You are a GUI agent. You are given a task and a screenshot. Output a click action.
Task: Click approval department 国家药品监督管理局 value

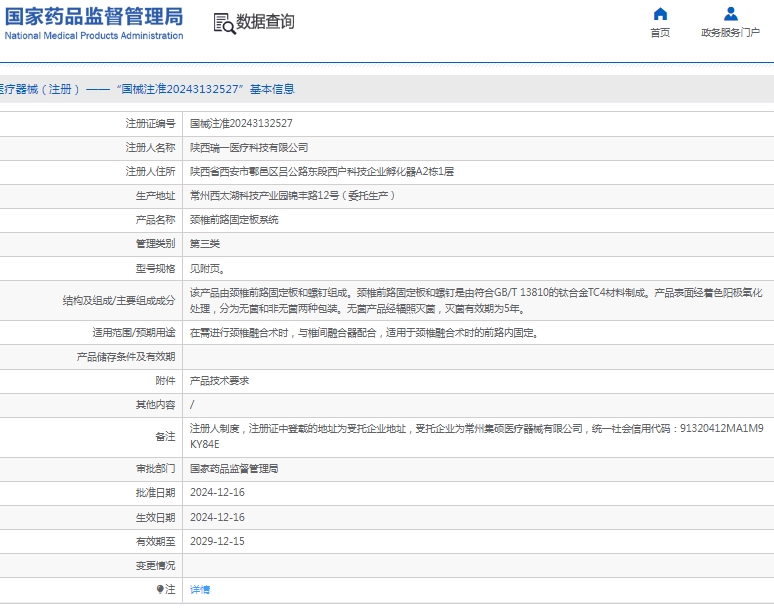234,469
